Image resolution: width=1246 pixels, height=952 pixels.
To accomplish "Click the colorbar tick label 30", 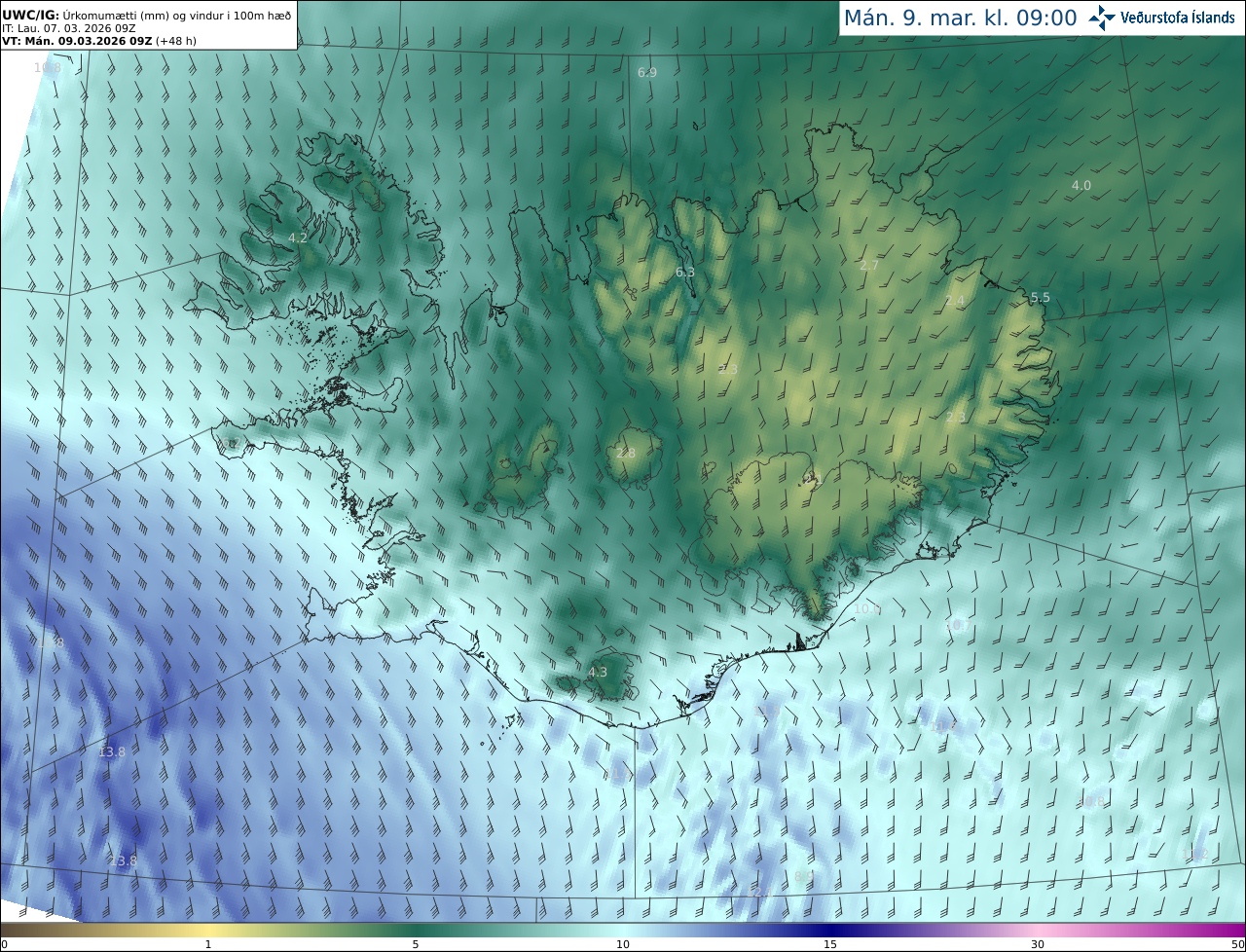I will (1038, 944).
